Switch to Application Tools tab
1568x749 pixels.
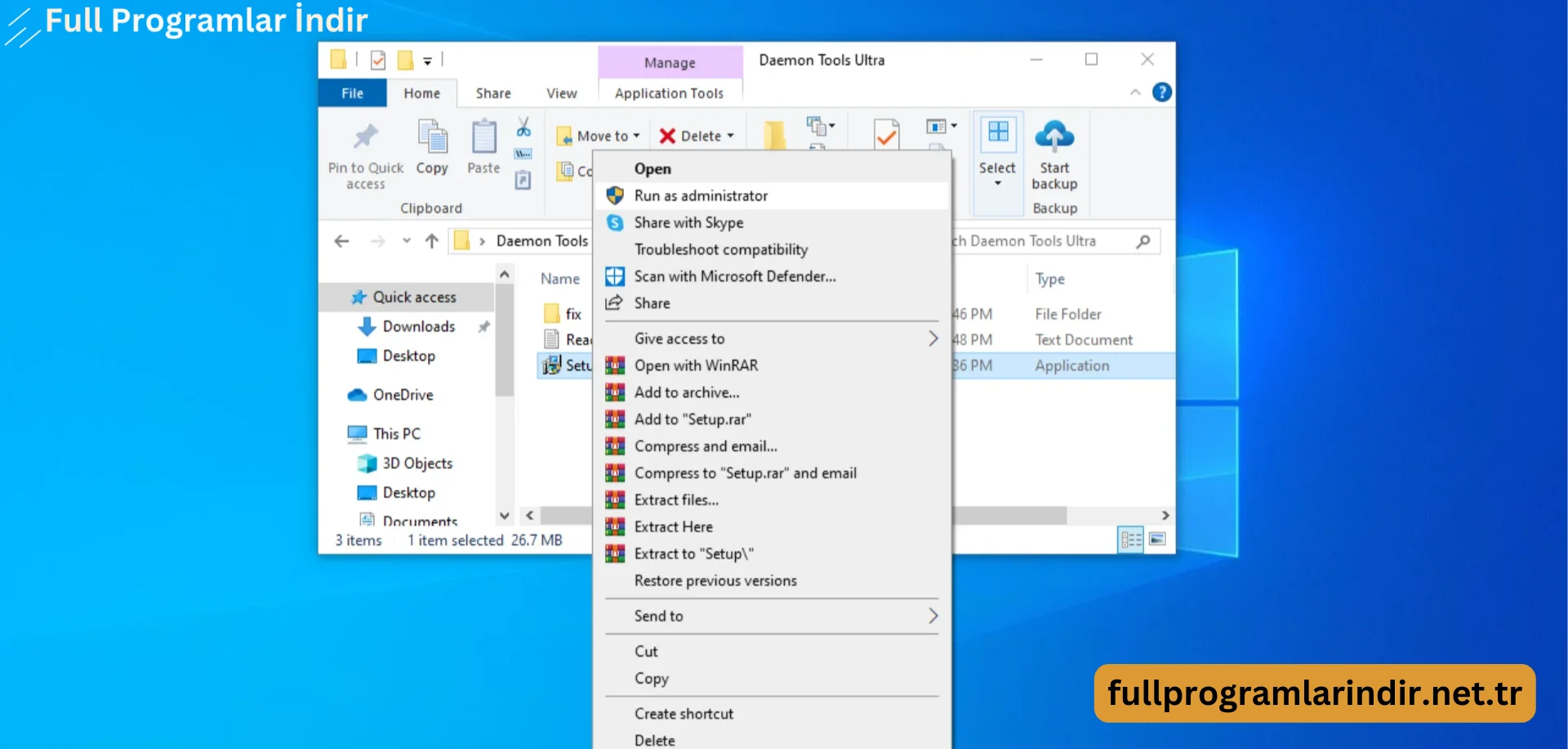[670, 93]
